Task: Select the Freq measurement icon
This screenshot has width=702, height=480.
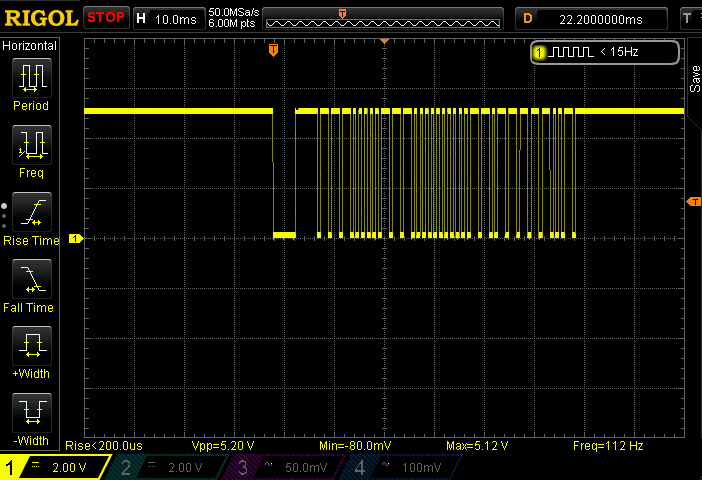Action: tap(31, 145)
